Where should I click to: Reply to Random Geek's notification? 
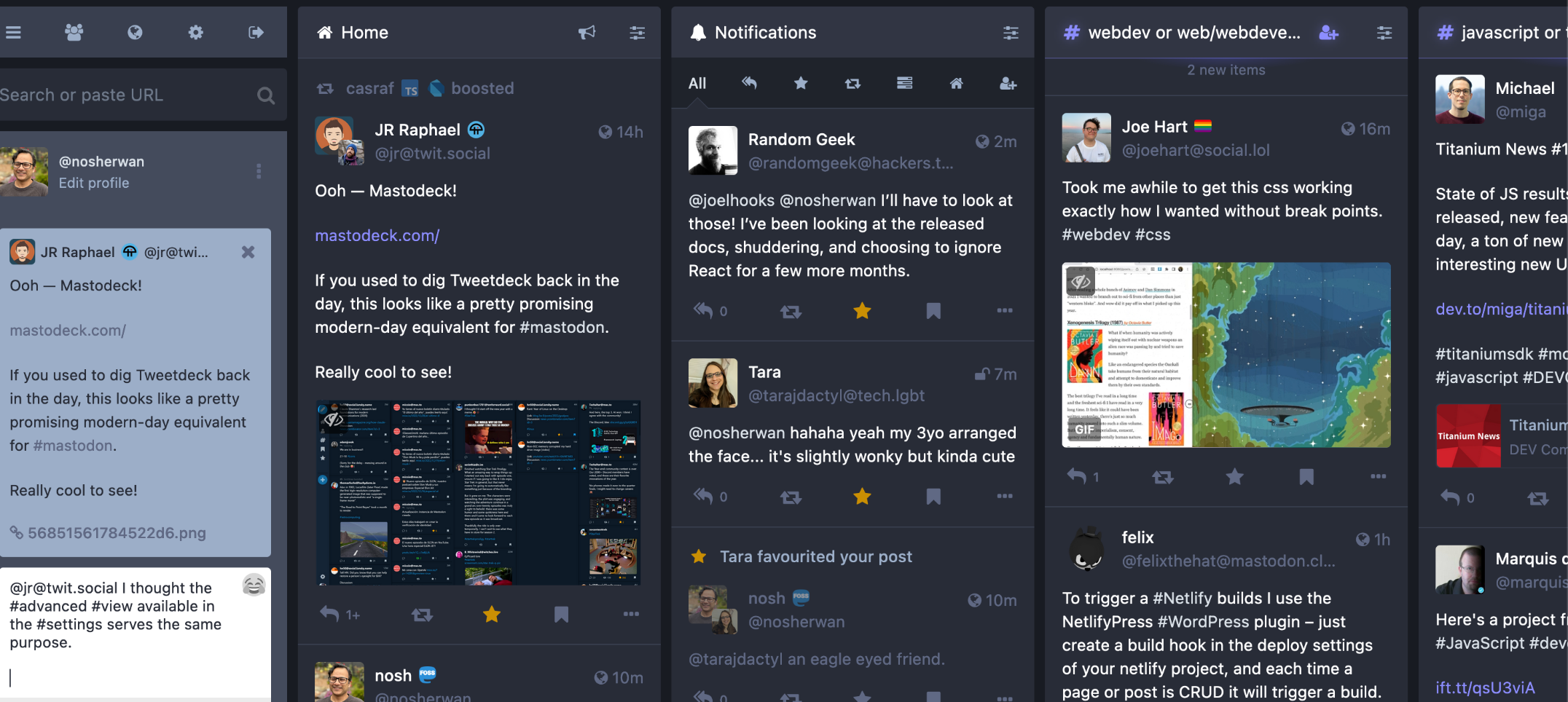[703, 311]
